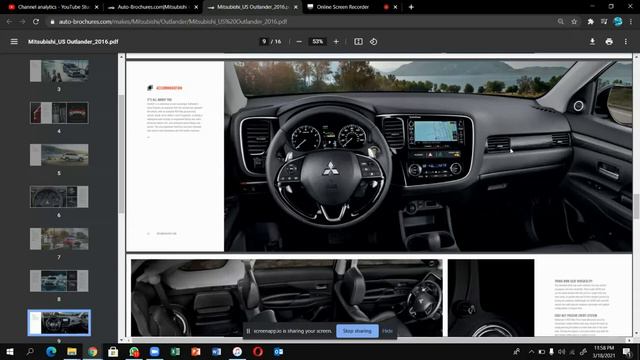Screen dimensions: 640x360
Task: Open the PDF viewer more actions menu
Action: (626, 42)
